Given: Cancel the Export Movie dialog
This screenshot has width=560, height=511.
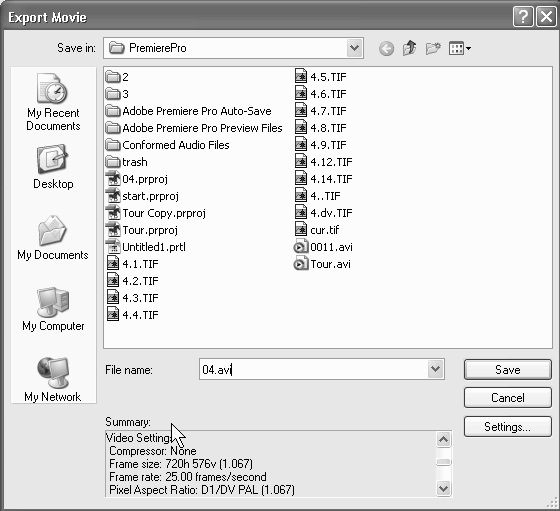Looking at the screenshot, I should coord(508,398).
